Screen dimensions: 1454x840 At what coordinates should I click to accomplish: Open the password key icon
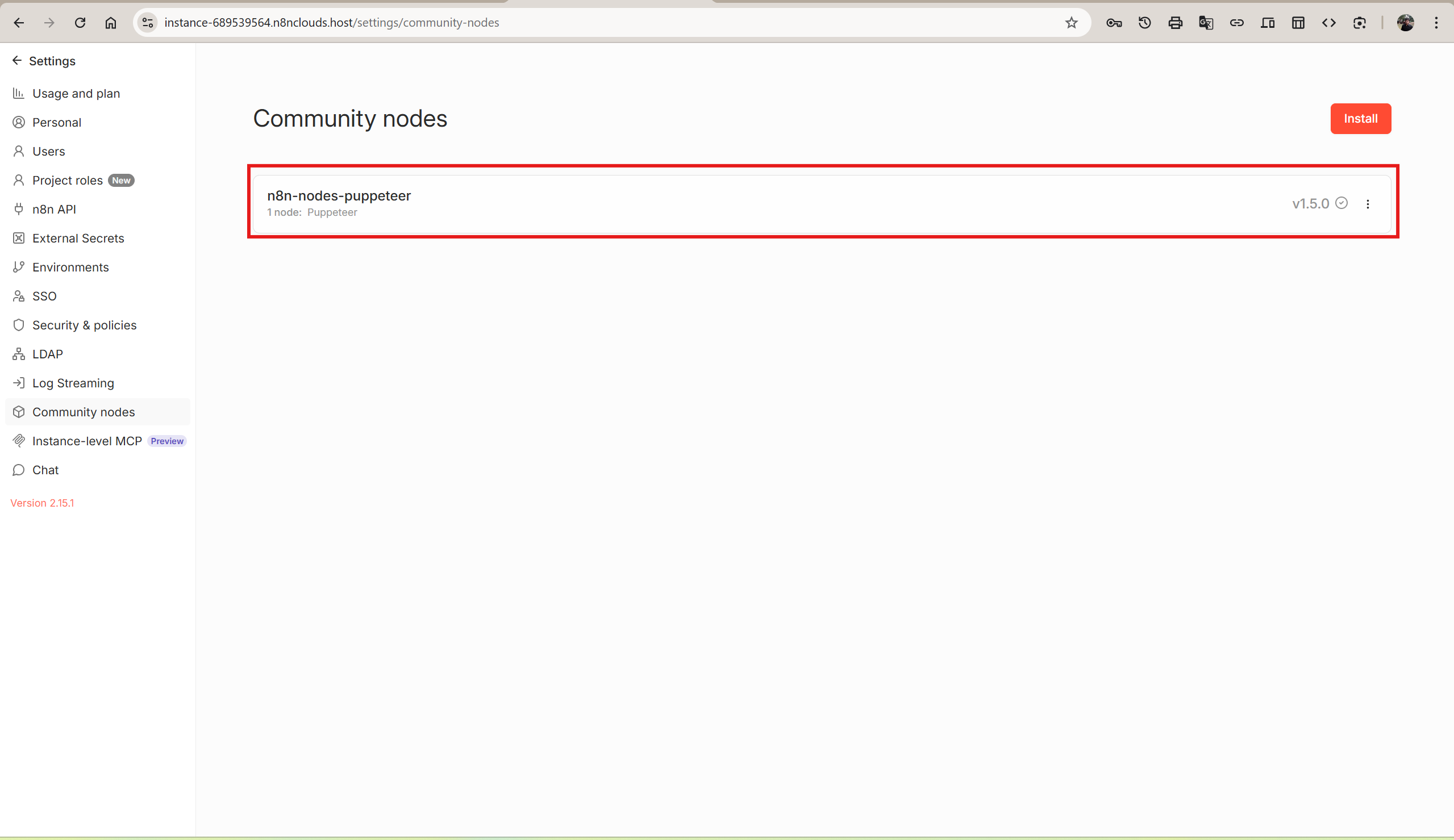pyautogui.click(x=1114, y=23)
